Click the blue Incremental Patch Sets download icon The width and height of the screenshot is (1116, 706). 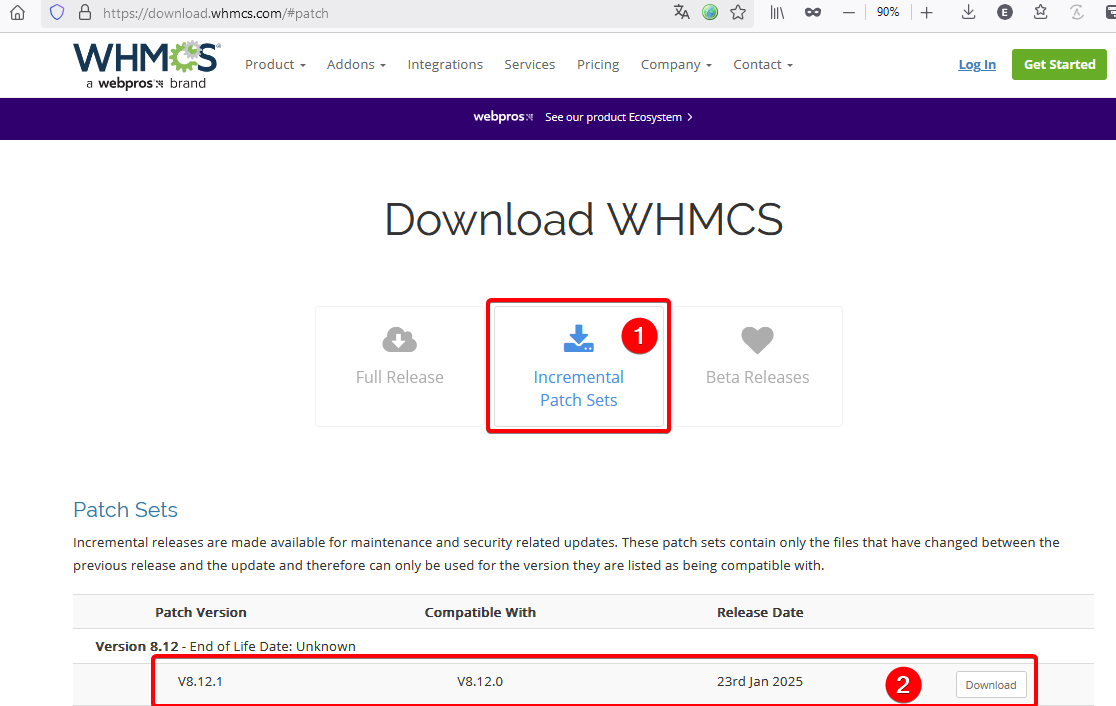pyautogui.click(x=579, y=339)
